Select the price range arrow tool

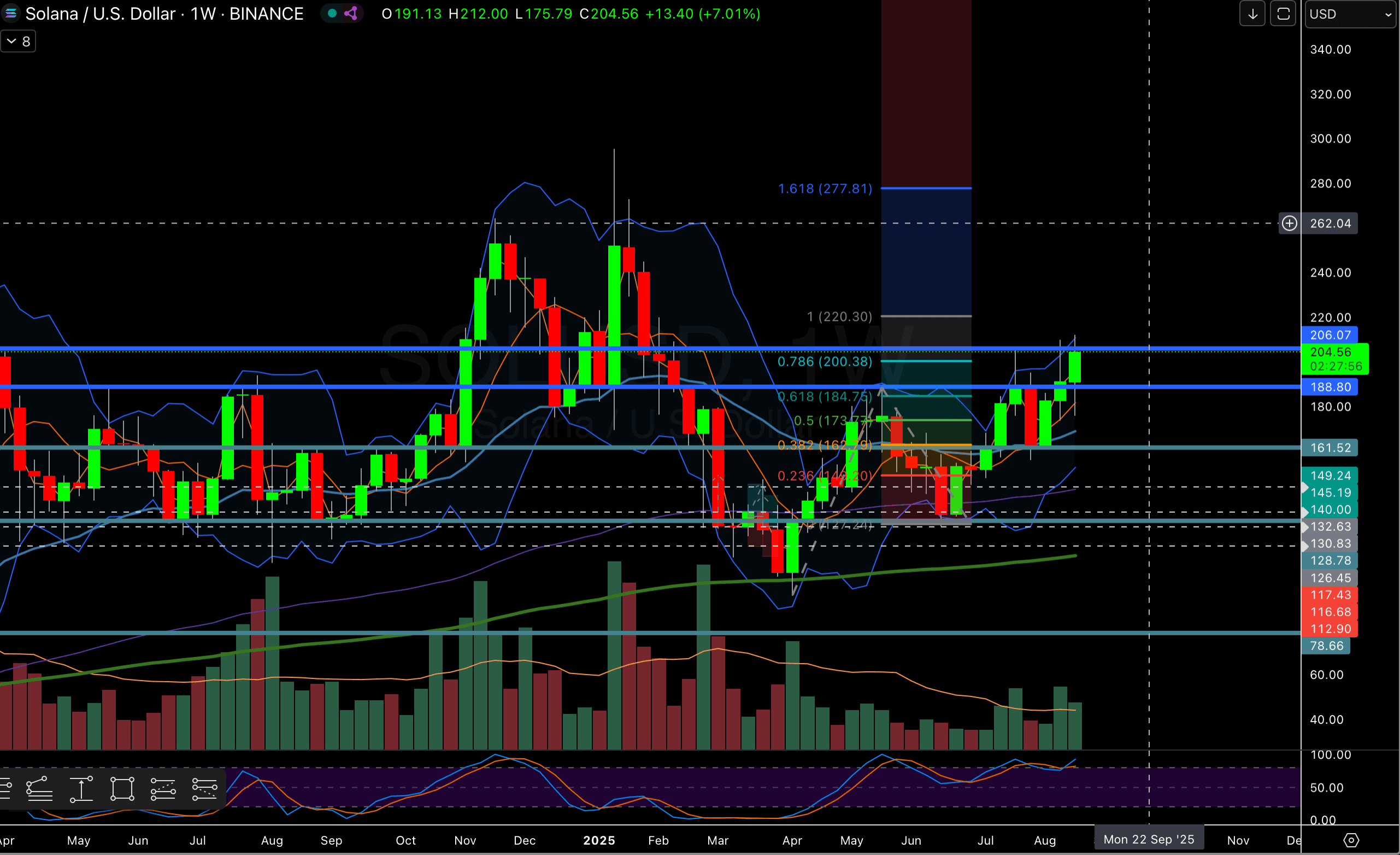81,789
